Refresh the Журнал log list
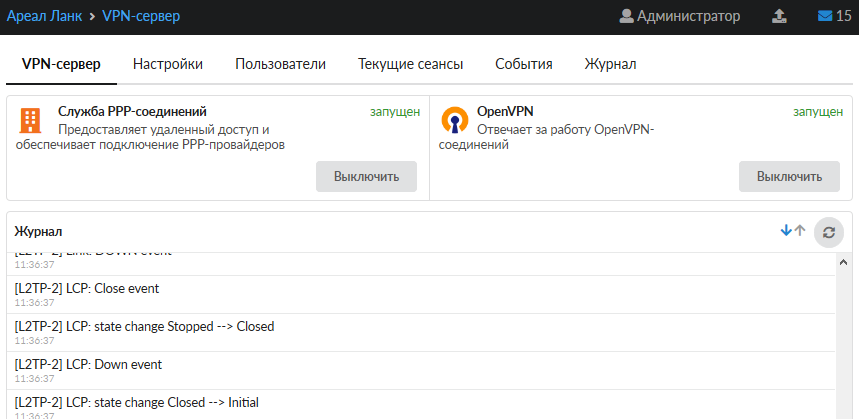 tap(828, 232)
